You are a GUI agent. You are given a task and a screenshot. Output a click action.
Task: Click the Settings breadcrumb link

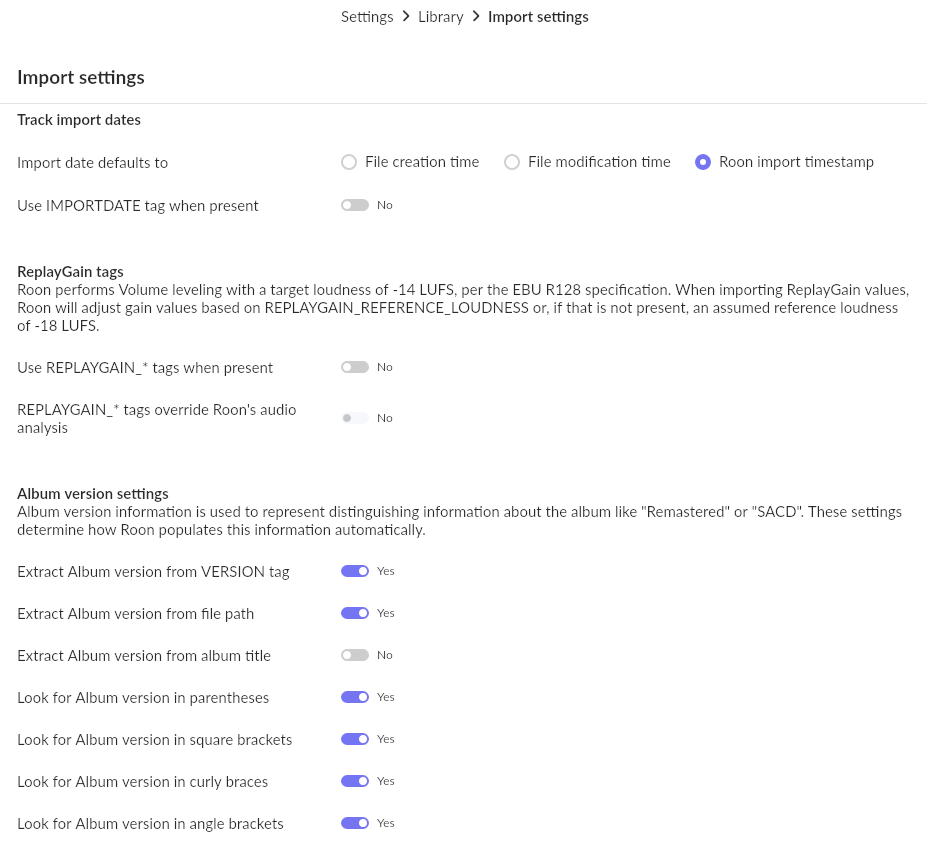tap(367, 17)
